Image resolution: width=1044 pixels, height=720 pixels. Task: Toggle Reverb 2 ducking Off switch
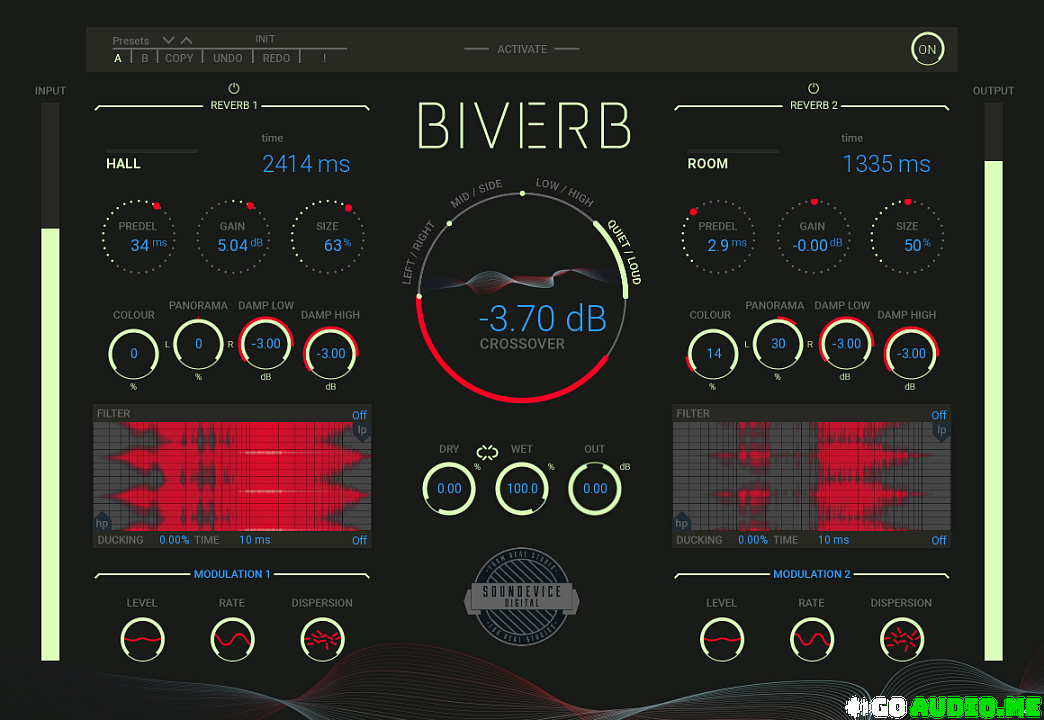939,540
